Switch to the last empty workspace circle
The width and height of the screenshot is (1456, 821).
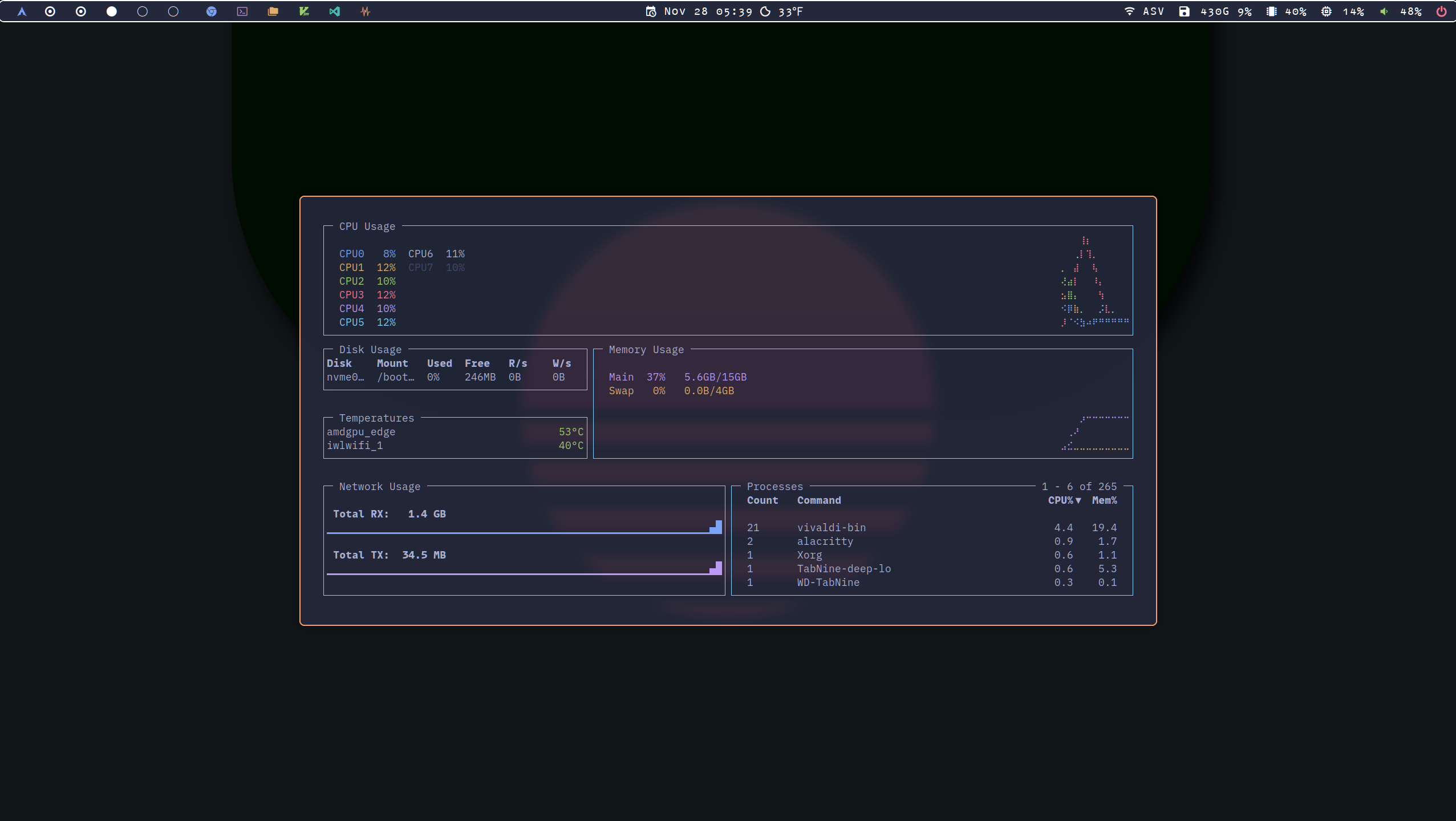(173, 11)
